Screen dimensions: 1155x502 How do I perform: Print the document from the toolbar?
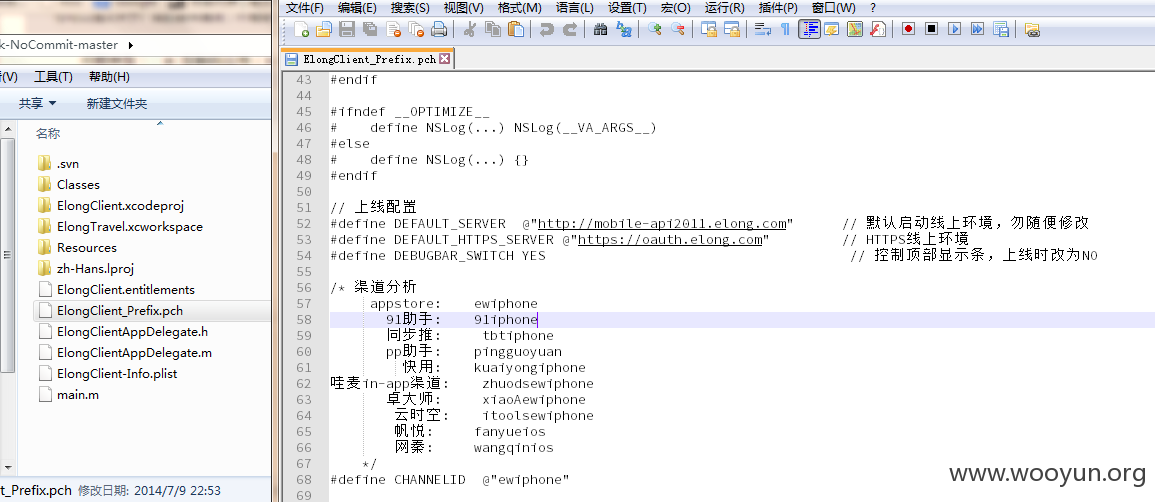(x=439, y=29)
